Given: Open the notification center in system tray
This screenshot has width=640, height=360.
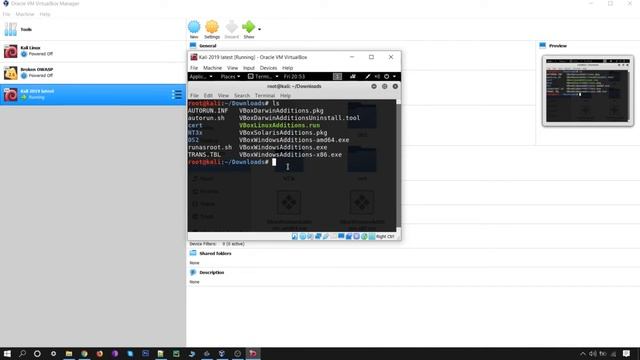Looking at the screenshot, I should pos(627,353).
